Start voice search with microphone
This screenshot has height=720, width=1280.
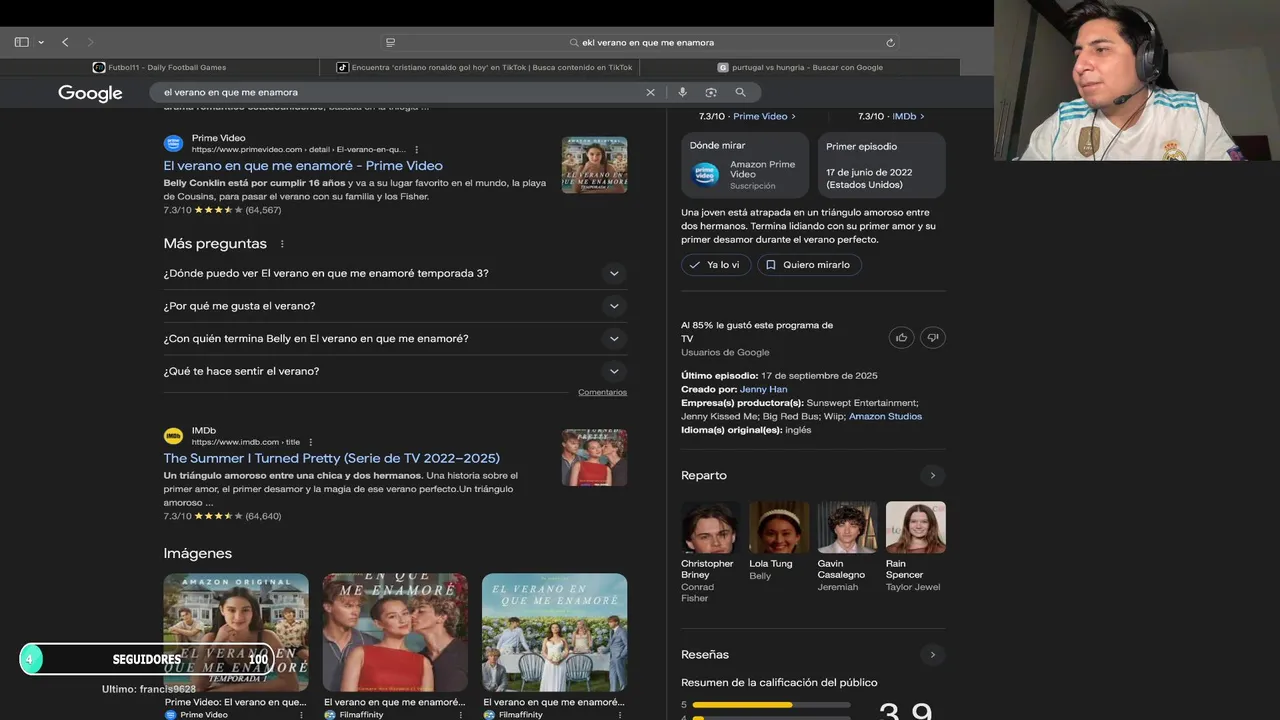click(682, 92)
